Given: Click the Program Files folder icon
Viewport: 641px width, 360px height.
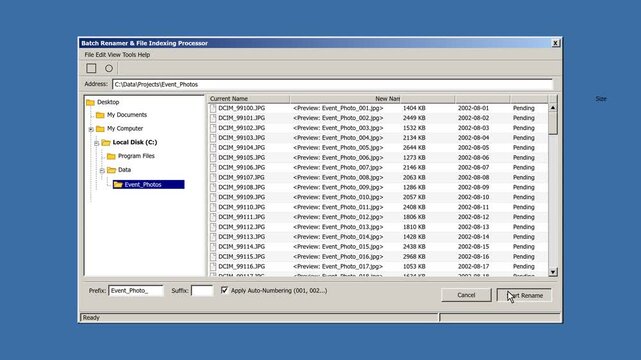Looking at the screenshot, I should pos(111,156).
